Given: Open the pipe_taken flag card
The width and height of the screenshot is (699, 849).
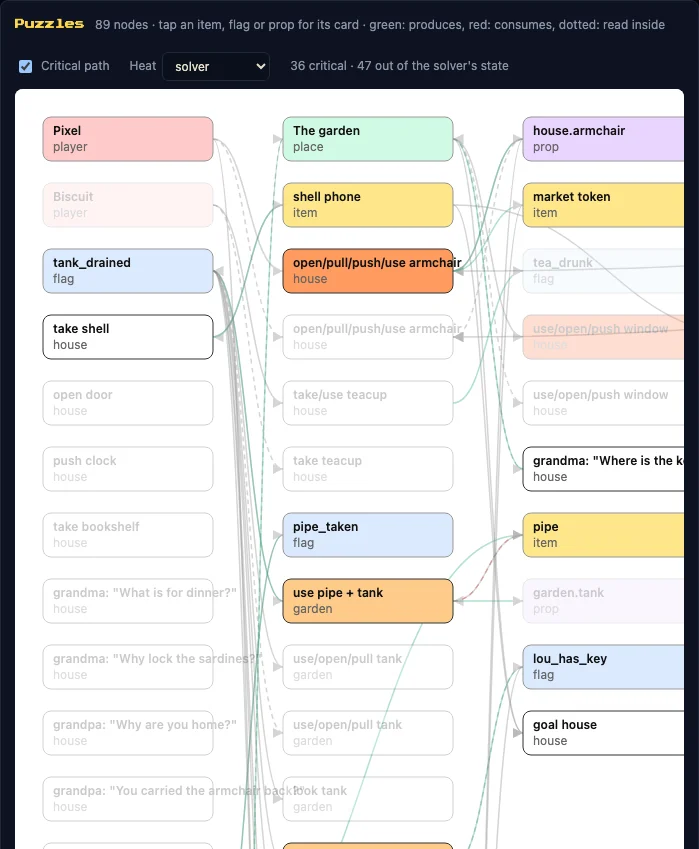Looking at the screenshot, I should pos(368,535).
